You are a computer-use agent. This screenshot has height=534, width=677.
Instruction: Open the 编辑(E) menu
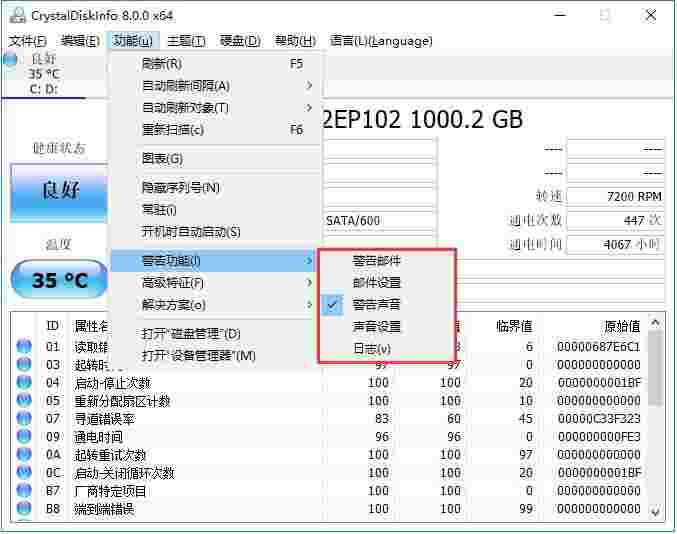pos(80,41)
